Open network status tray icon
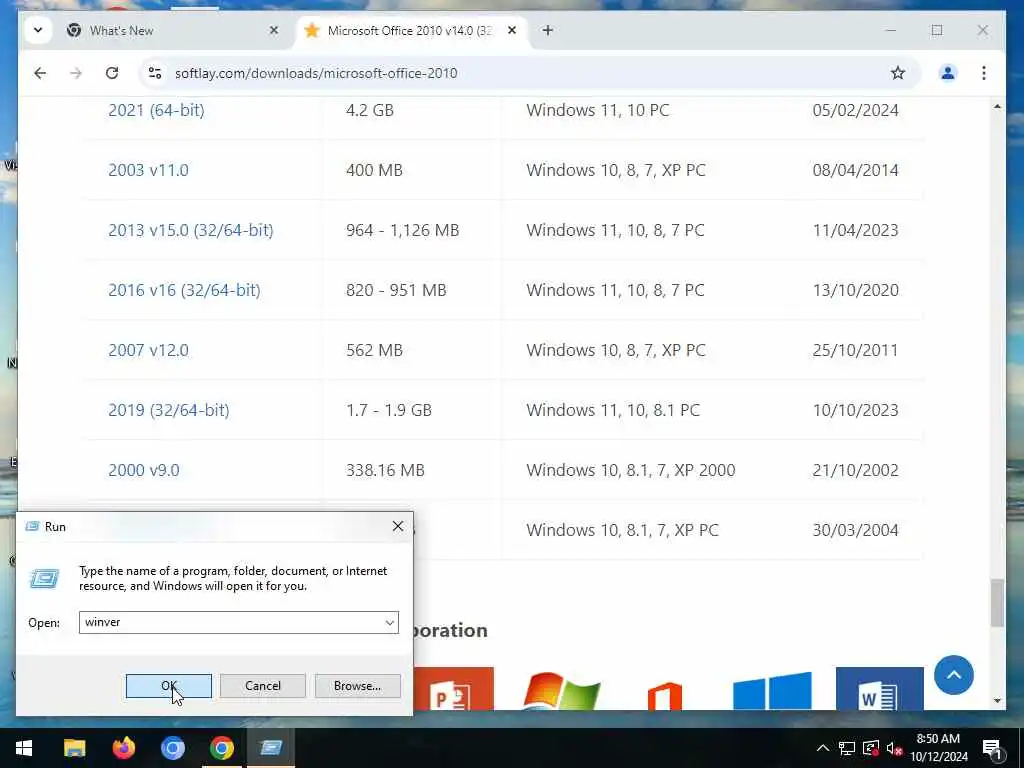Screen dimensions: 1024x768 pyautogui.click(x=847, y=748)
